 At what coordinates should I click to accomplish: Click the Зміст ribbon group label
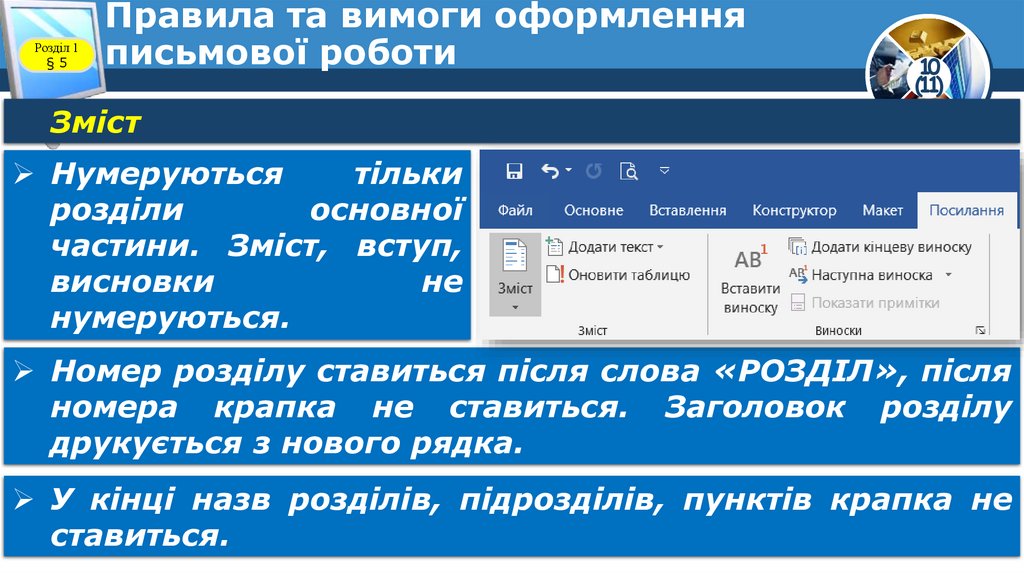coord(592,330)
